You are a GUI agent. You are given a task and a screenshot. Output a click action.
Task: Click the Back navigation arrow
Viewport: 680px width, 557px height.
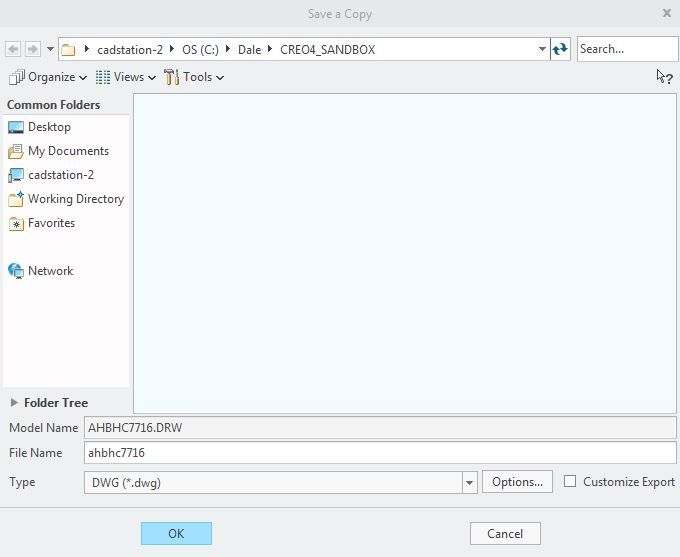(x=13, y=49)
